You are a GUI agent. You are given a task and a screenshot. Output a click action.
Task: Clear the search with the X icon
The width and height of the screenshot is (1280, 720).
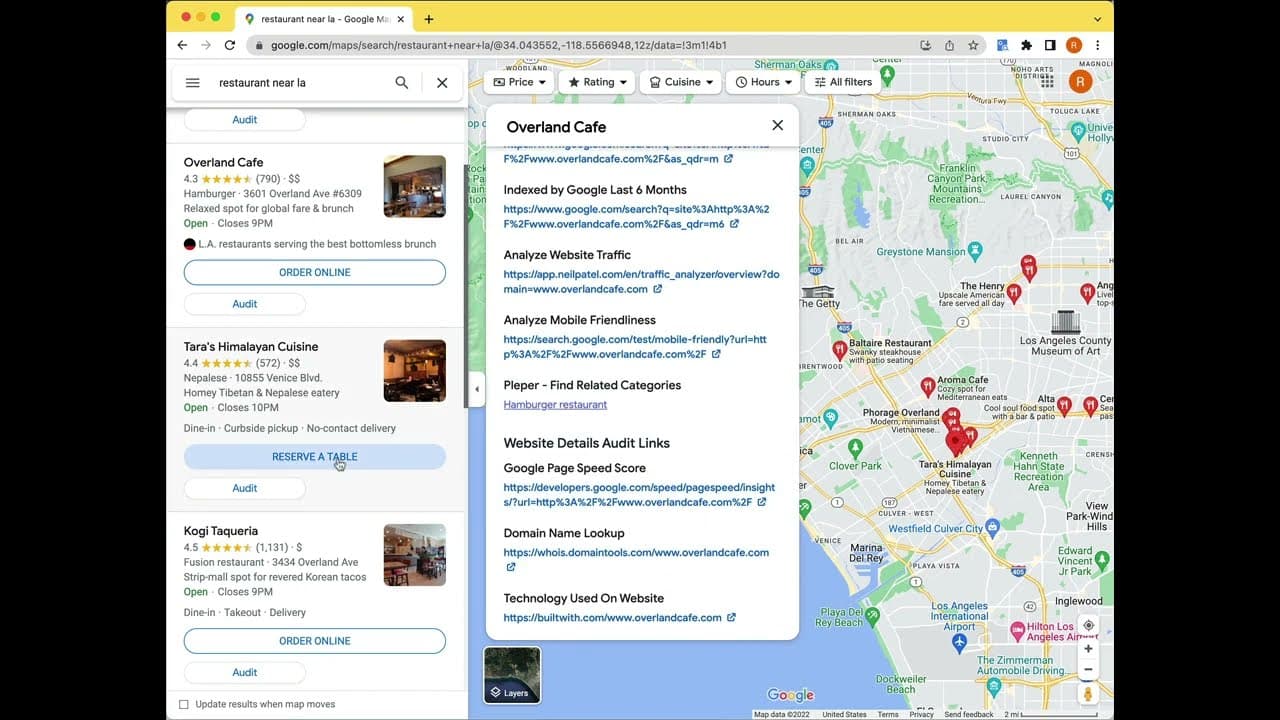[x=442, y=83]
